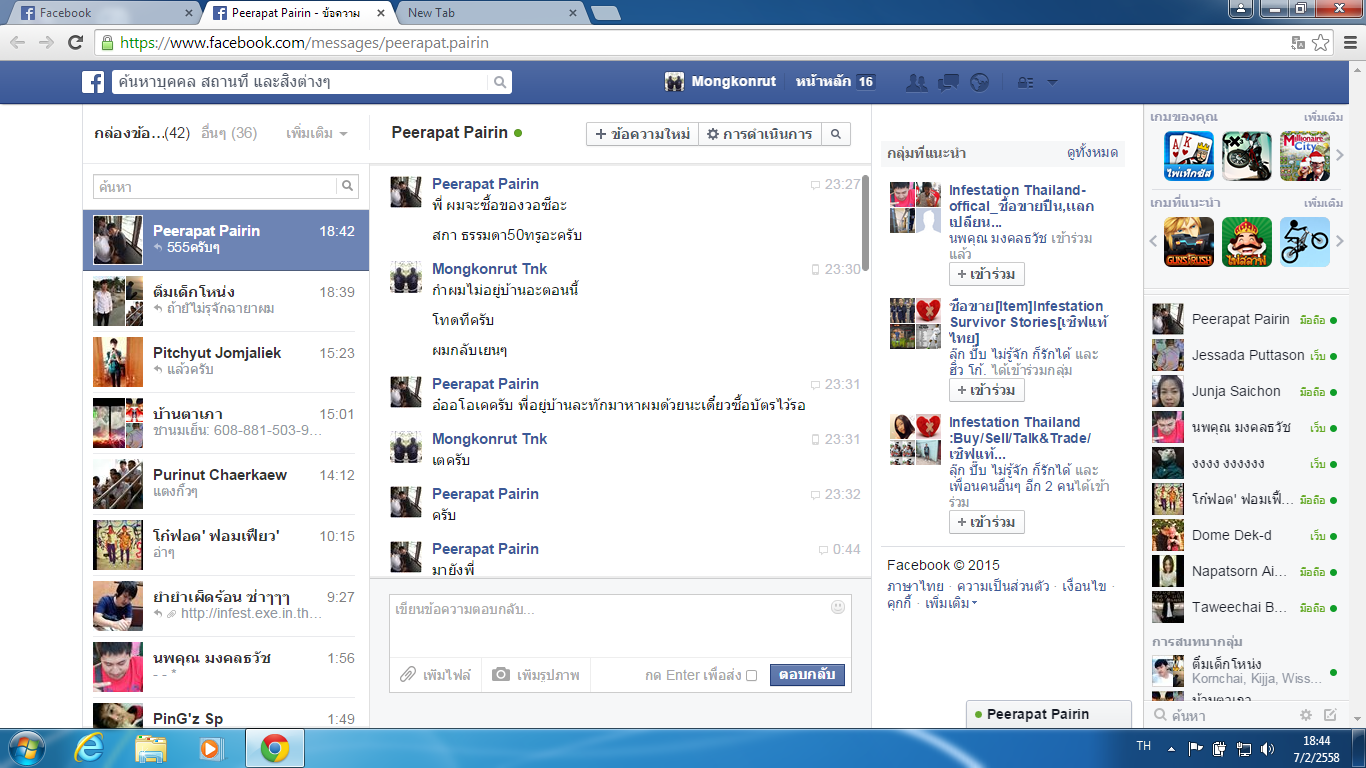This screenshot has width=1366, height=768.
Task: Open Peerapat Pairin chat tab at bottom
Action: pos(1048,714)
